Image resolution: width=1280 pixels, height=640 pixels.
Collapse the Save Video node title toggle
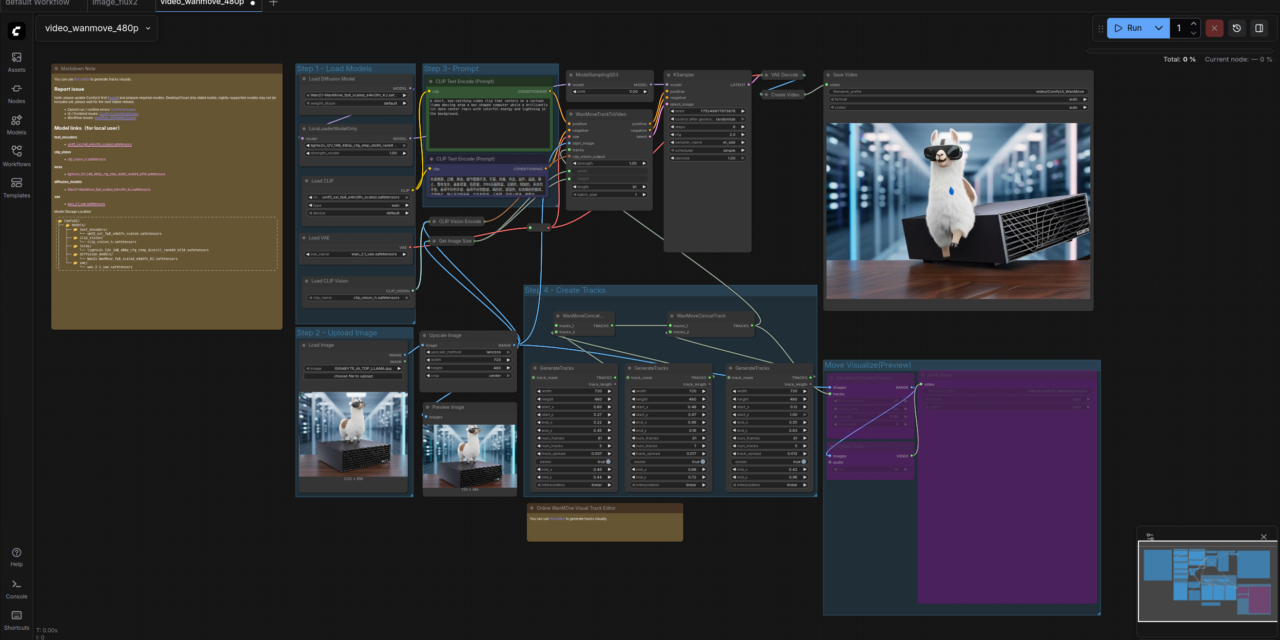(828, 75)
